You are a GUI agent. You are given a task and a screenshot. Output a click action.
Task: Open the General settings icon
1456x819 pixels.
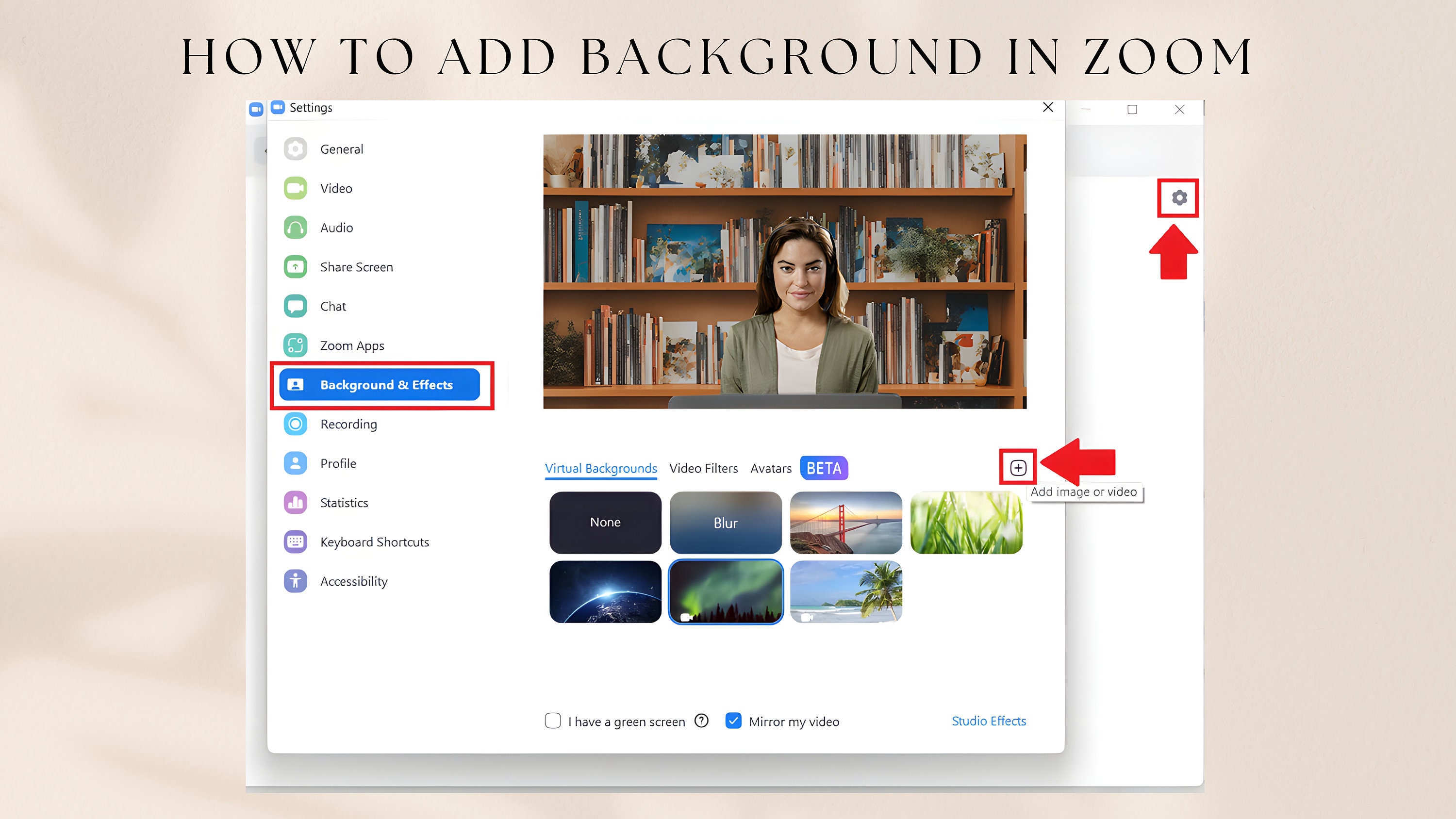[x=295, y=149]
